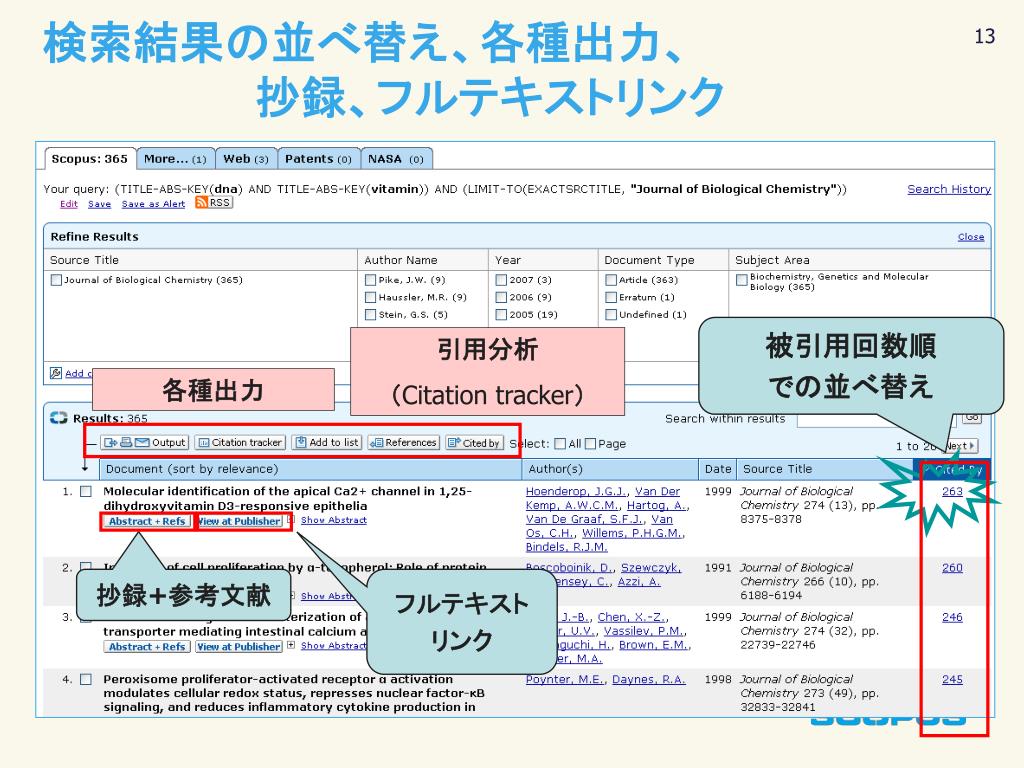Click the Edit query link
Viewport: 1024px width, 768px height.
point(69,204)
